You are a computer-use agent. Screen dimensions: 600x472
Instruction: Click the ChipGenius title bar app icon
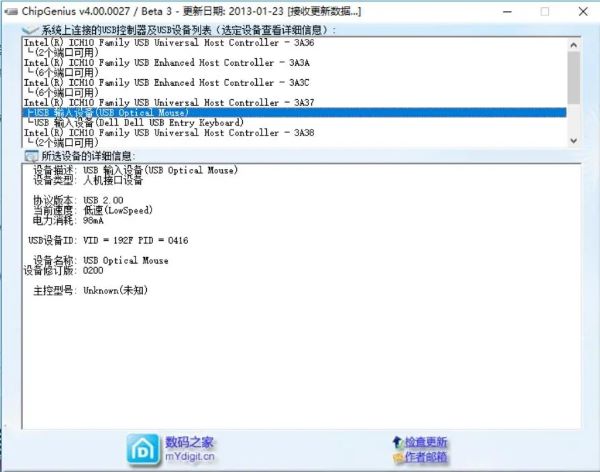pos(11,11)
